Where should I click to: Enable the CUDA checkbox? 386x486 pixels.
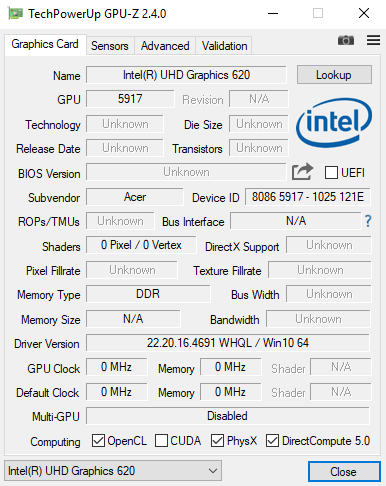(161, 441)
